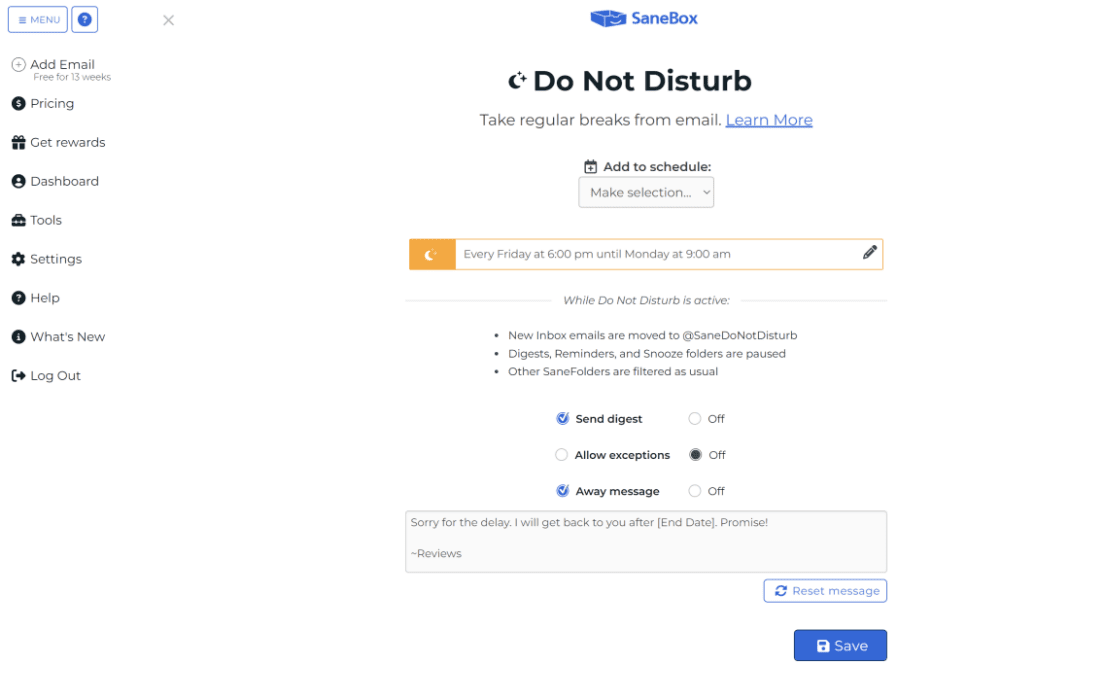
Task: Open the Pricing section from the sidebar
Action: pos(52,103)
